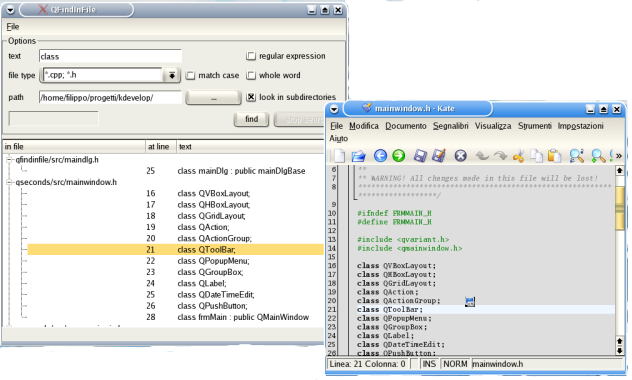
Task: Click the 'text' results column header
Action: (251, 147)
